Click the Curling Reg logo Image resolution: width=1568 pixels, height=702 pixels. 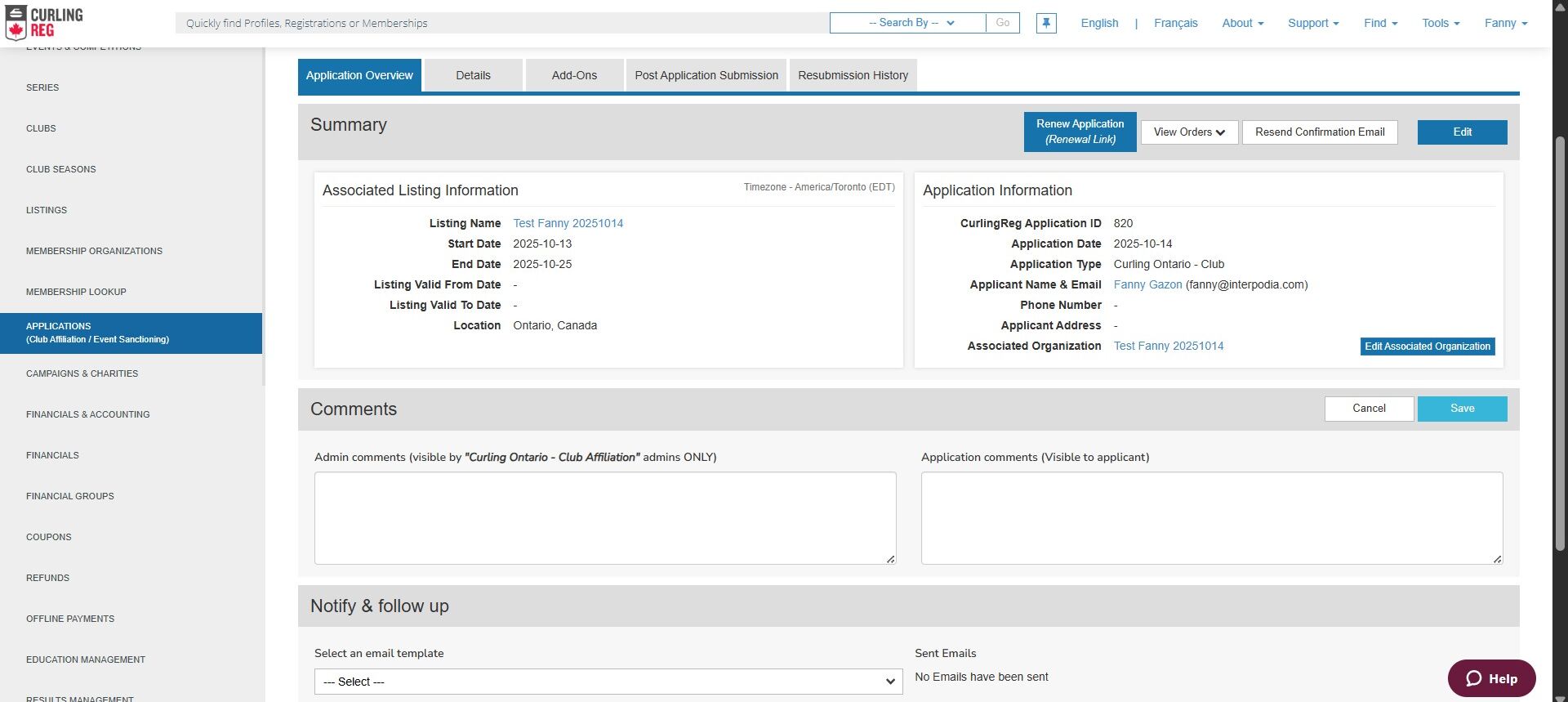(44, 23)
